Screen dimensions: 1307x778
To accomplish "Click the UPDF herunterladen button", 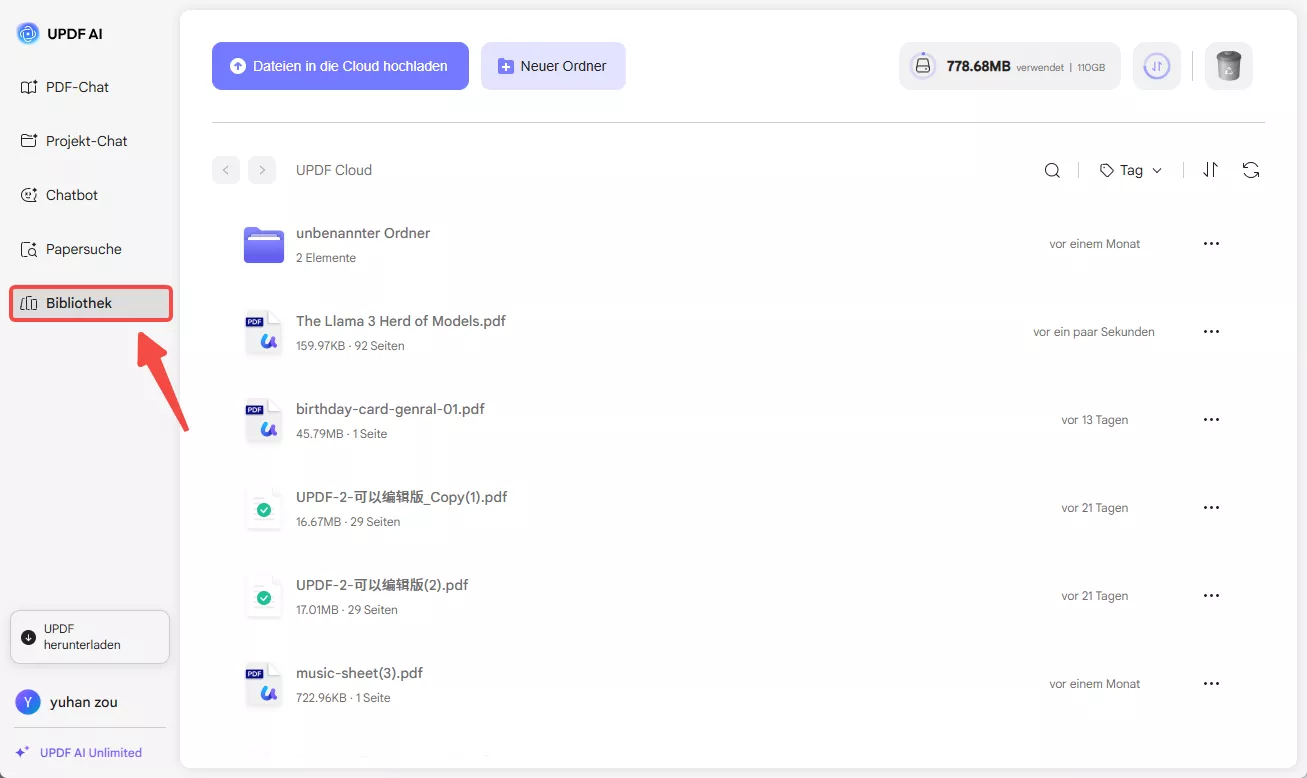I will pyautogui.click(x=90, y=637).
